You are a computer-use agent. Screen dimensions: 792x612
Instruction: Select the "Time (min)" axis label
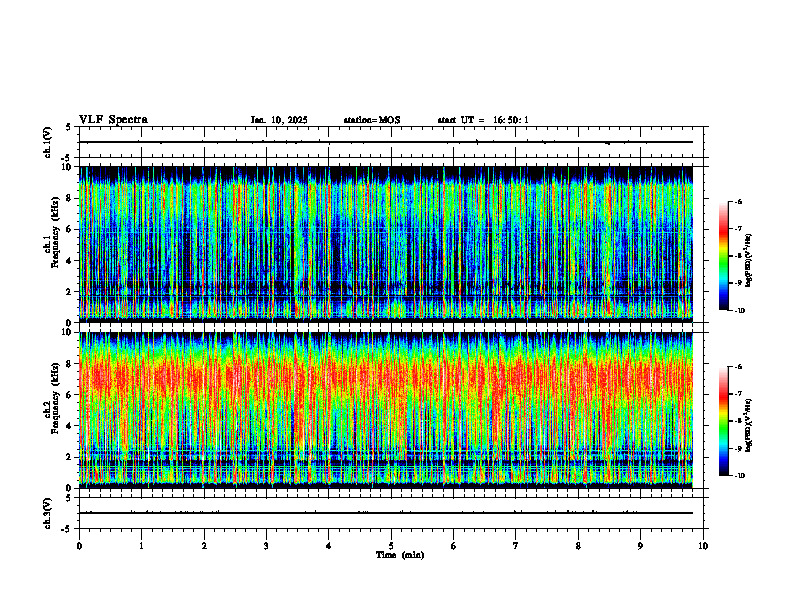[x=400, y=555]
